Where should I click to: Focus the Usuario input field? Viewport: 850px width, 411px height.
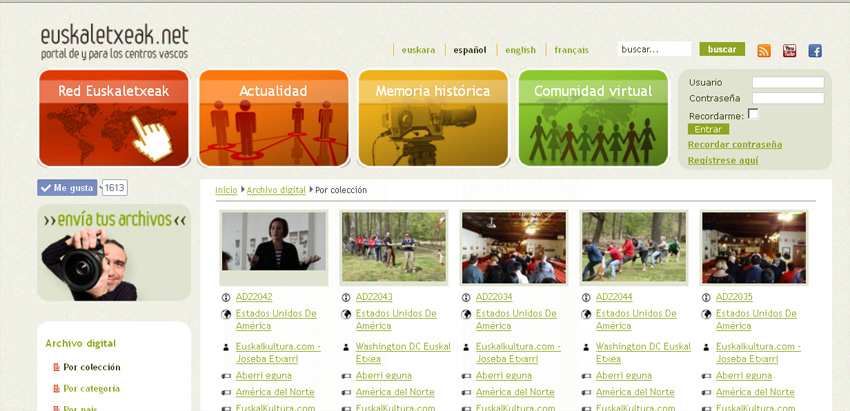[788, 82]
